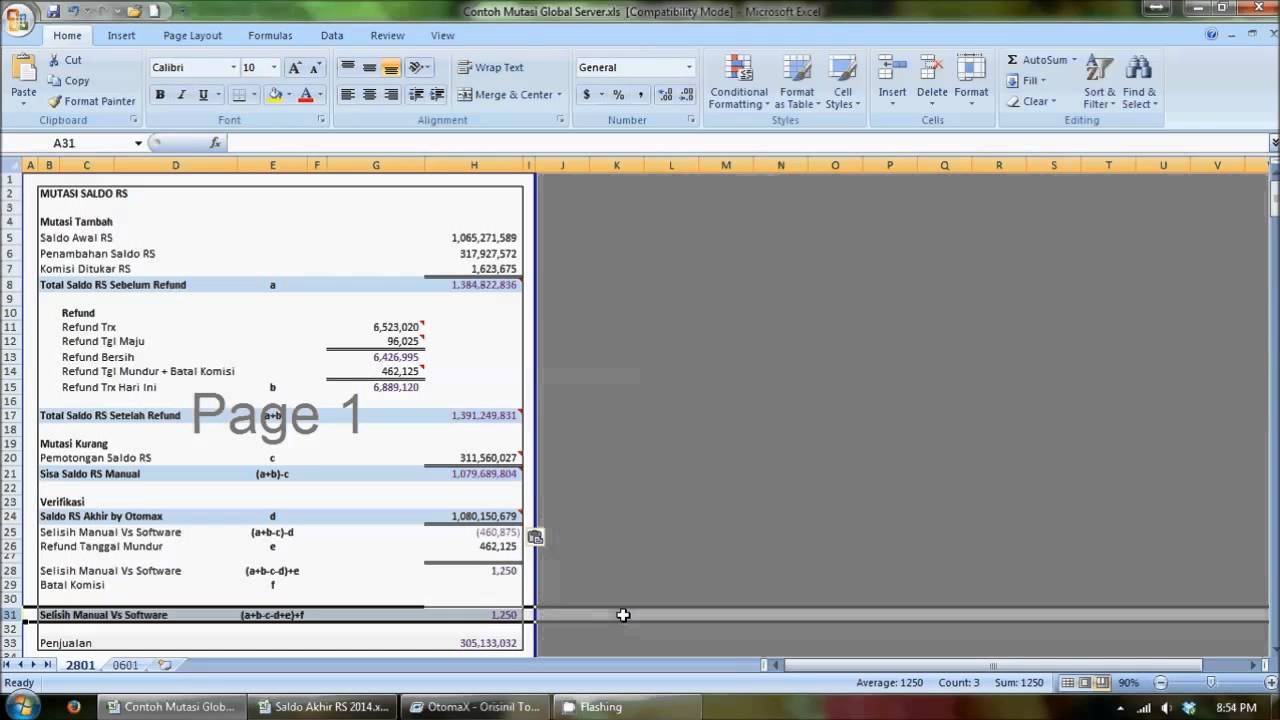Apply red font color
The width and height of the screenshot is (1280, 720).
306,95
